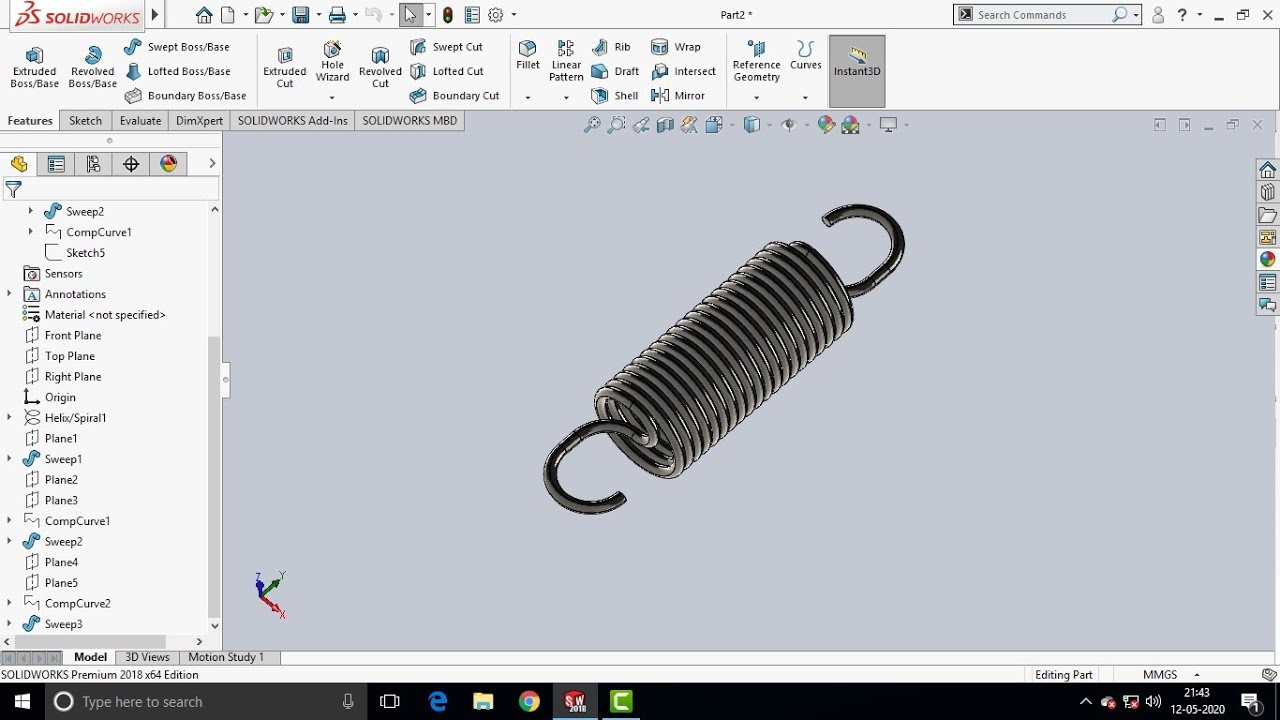
Task: Click Search Commands input field
Action: [1042, 15]
